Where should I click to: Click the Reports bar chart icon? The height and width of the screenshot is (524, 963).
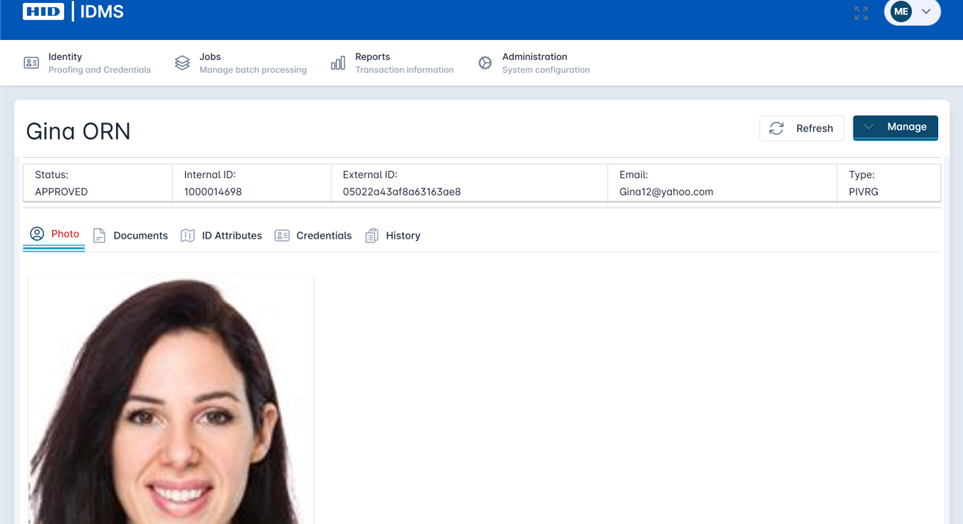(x=338, y=63)
